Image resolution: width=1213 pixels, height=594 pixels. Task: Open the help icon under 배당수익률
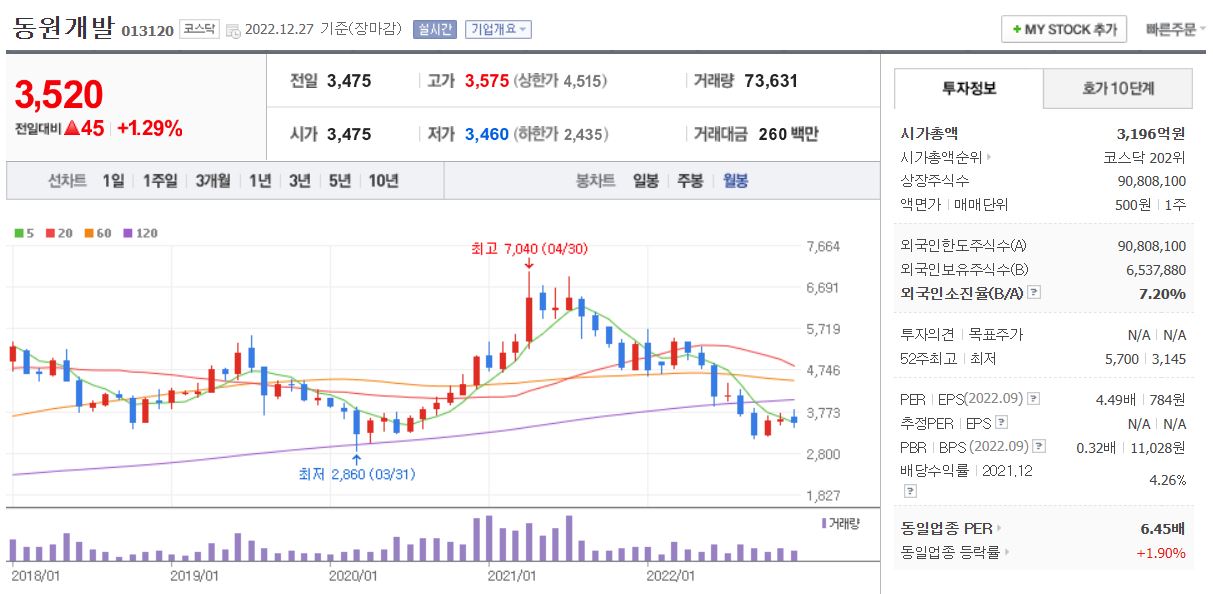click(908, 491)
